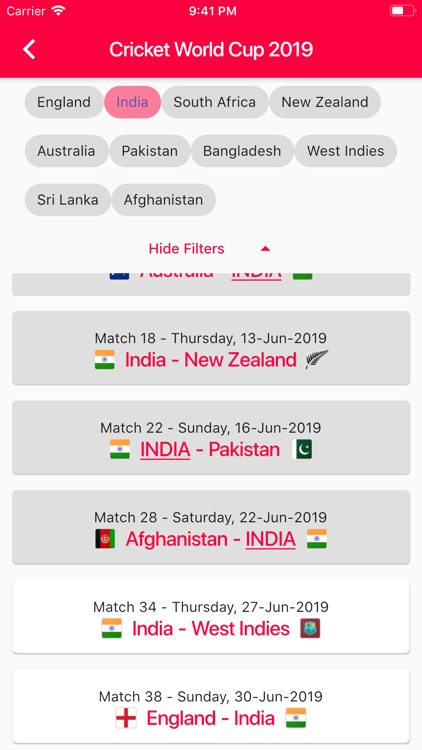The width and height of the screenshot is (422, 750).
Task: Open Match 34 India - West Indies
Action: pos(211,616)
